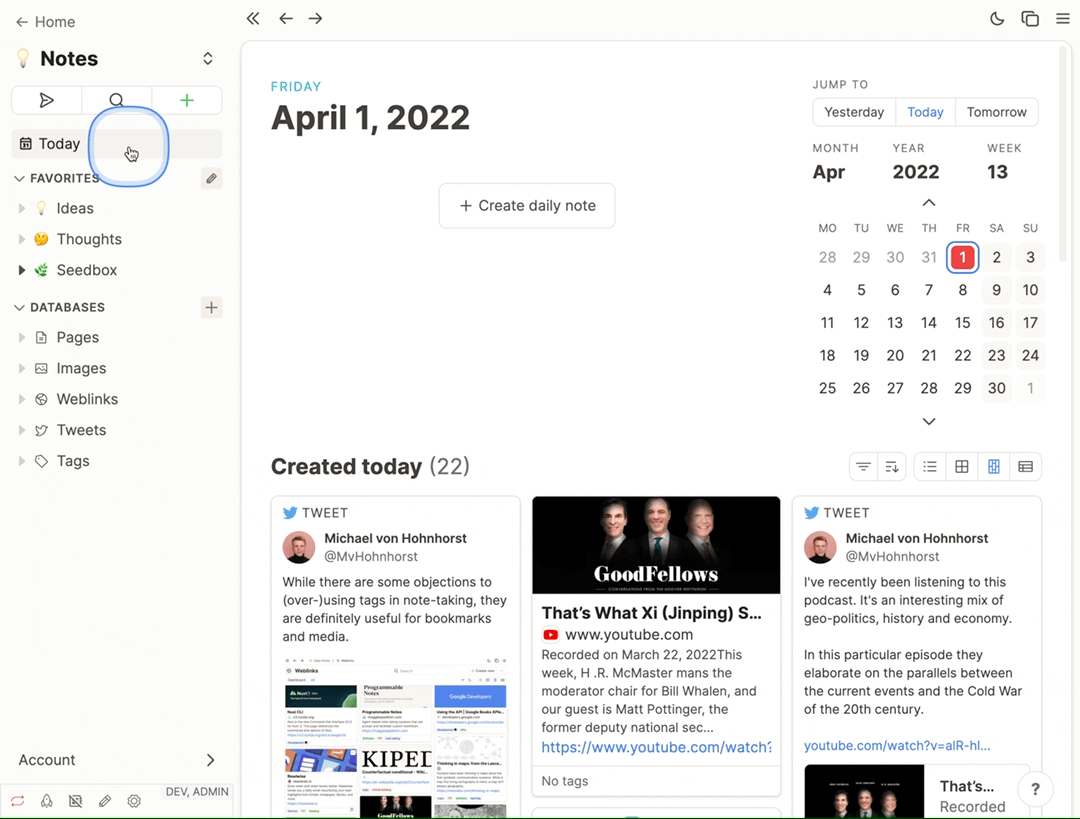Switch to list view layout
Image resolution: width=1080 pixels, height=819 pixels.
[x=930, y=467]
